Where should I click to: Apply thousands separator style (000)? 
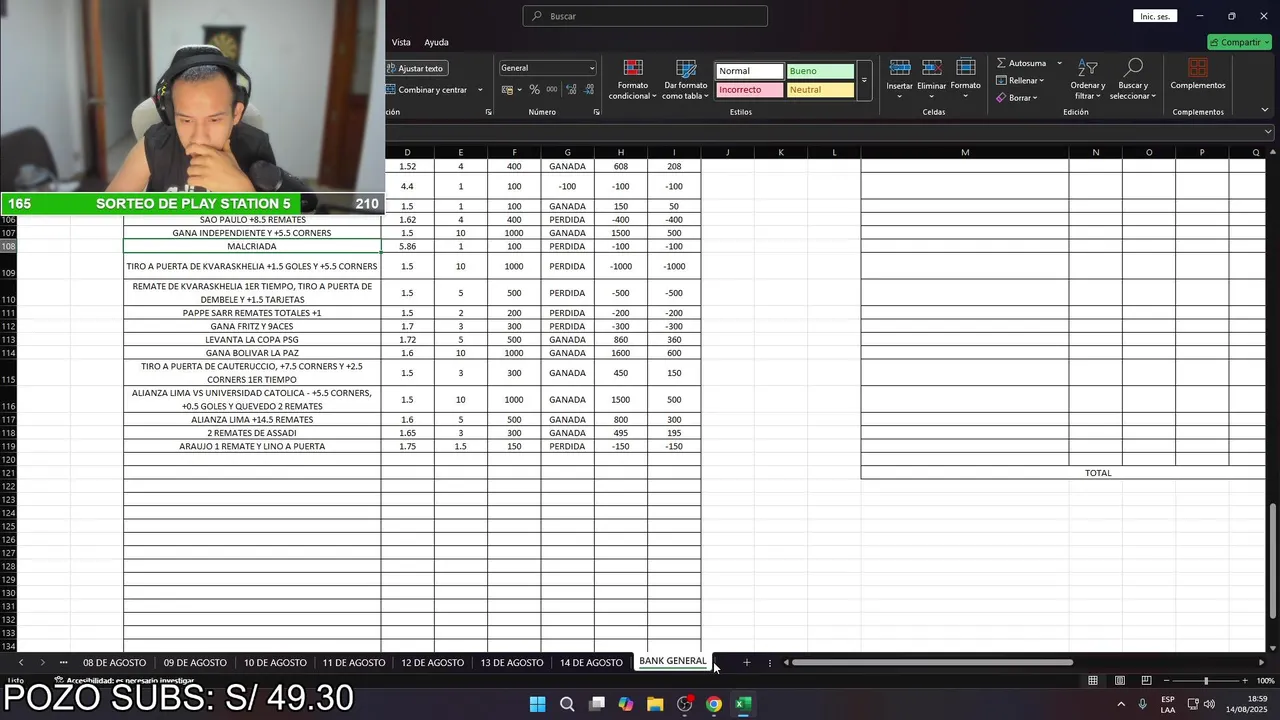(x=550, y=89)
